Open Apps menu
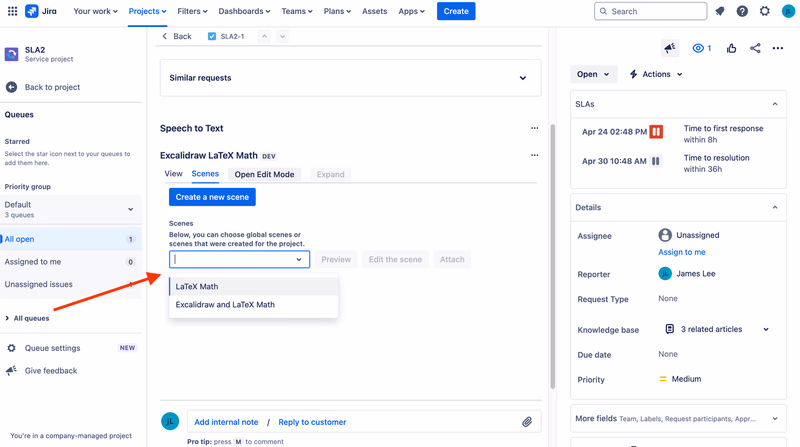Image resolution: width=800 pixels, height=447 pixels. pos(411,11)
